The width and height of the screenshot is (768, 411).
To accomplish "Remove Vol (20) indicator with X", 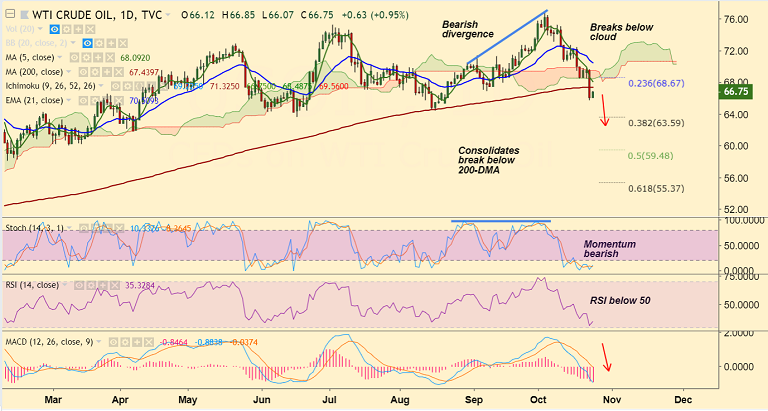I will coord(90,29).
